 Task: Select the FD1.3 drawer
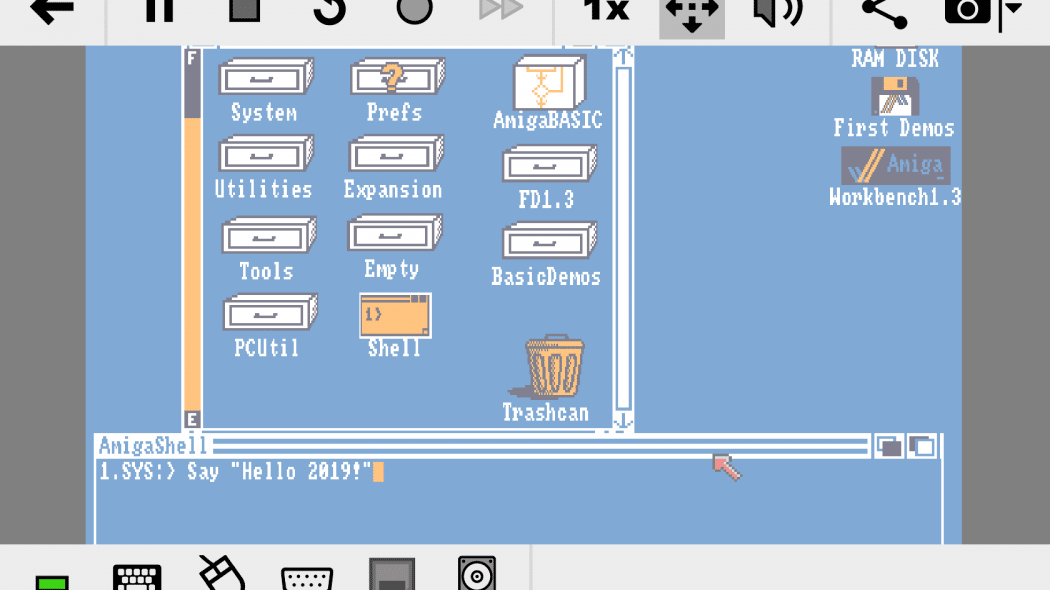click(549, 163)
